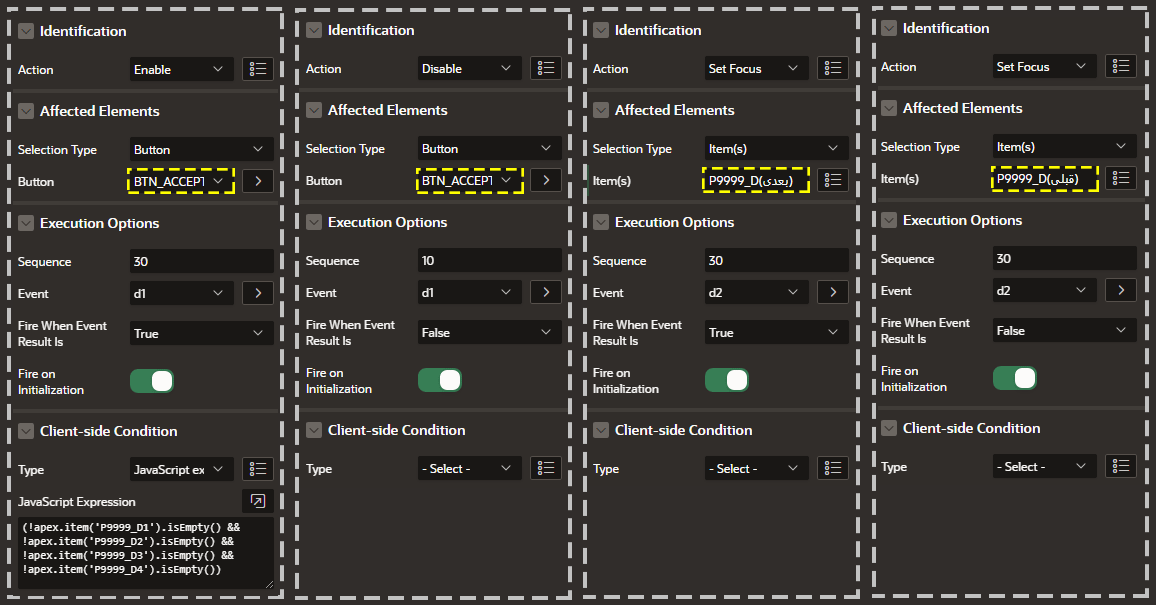The image size is (1156, 605).
Task: Click Sequence field in Set Focus False panel
Action: click(x=1065, y=259)
